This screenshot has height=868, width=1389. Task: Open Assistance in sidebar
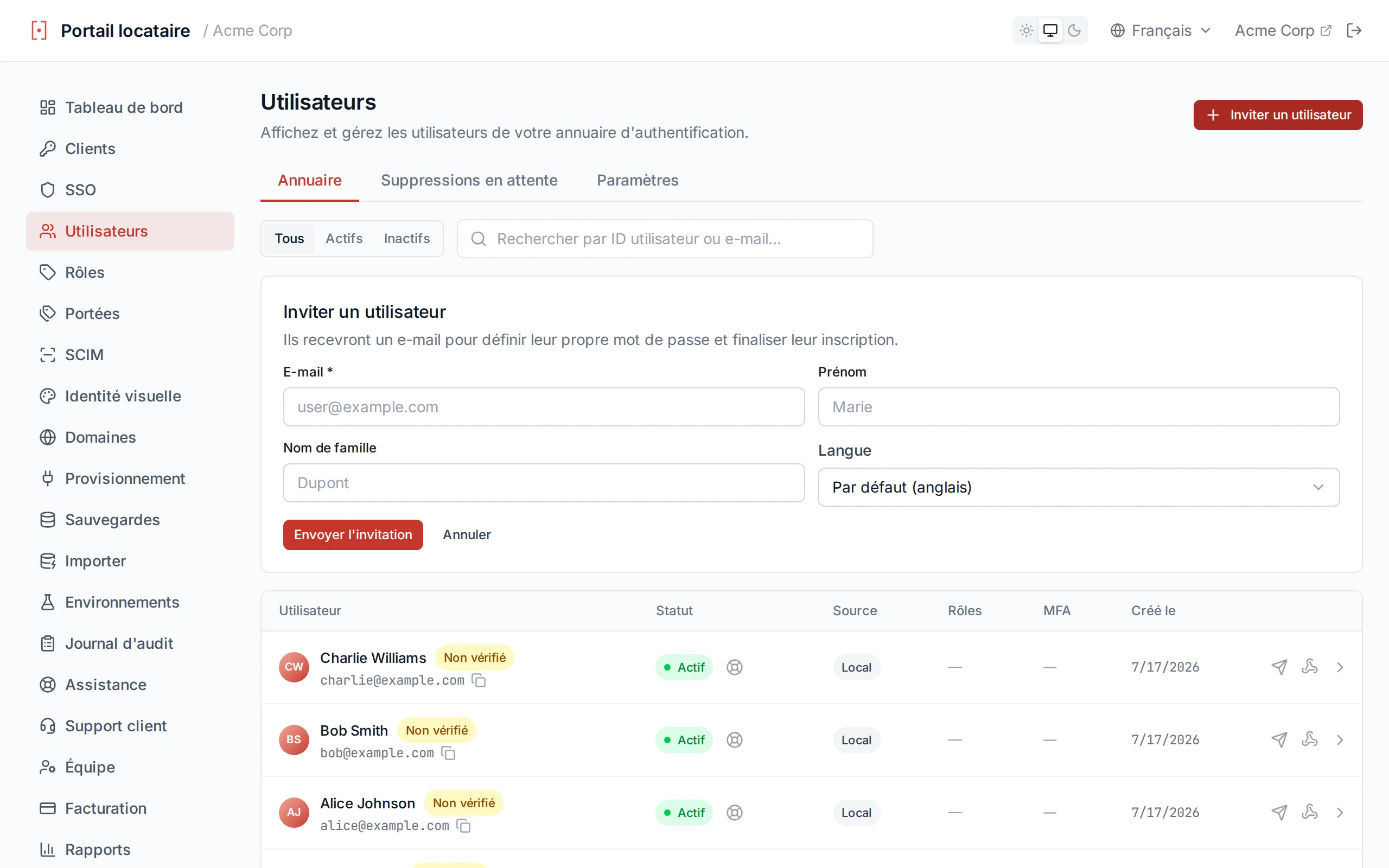point(130,685)
